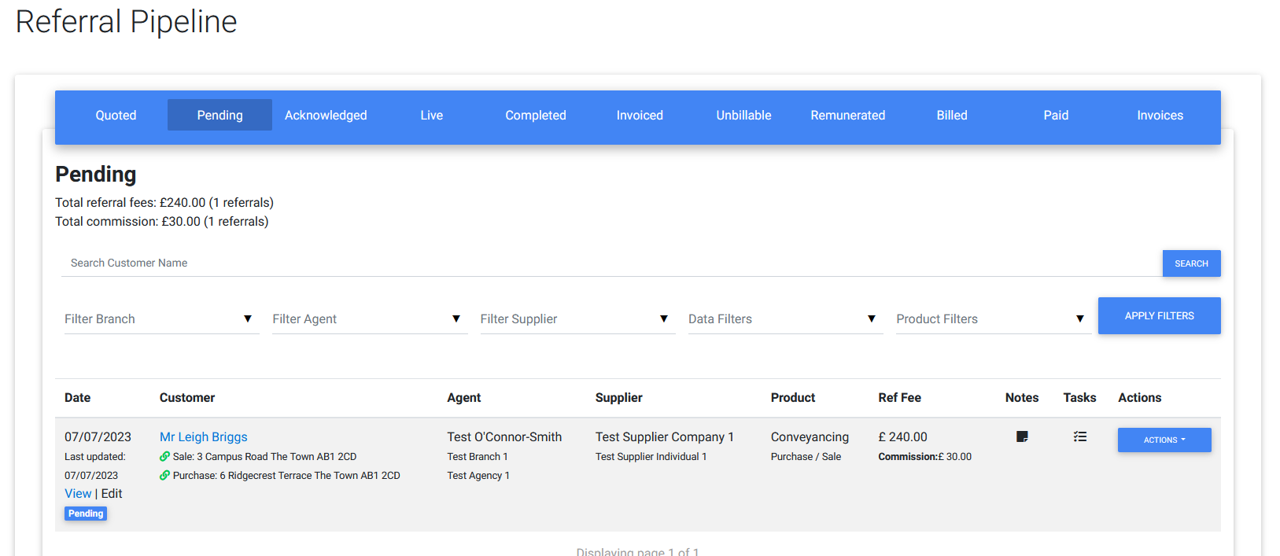Click the link icon beside Purchase address
Screen dimensions: 1280x556
(165, 476)
